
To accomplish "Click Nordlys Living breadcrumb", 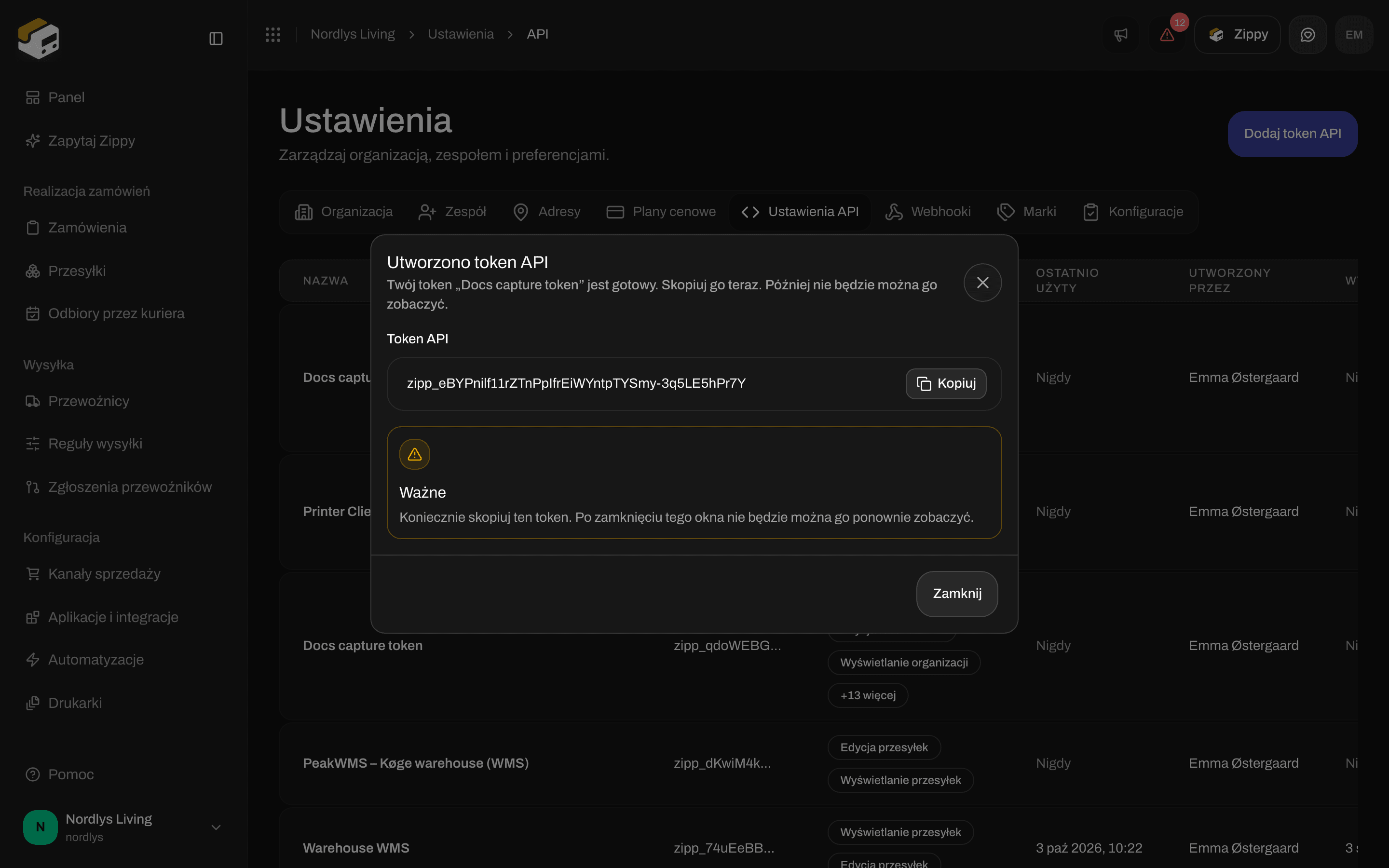I will [x=353, y=34].
